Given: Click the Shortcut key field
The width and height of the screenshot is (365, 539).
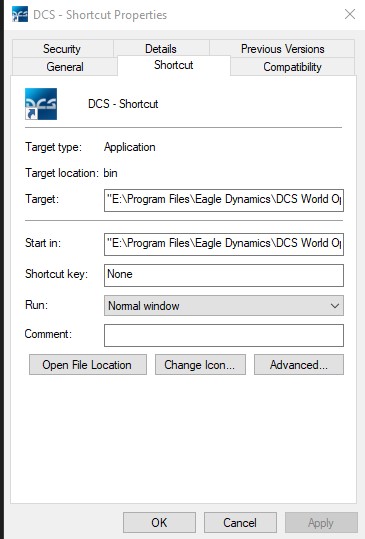Looking at the screenshot, I should pyautogui.click(x=224, y=275).
